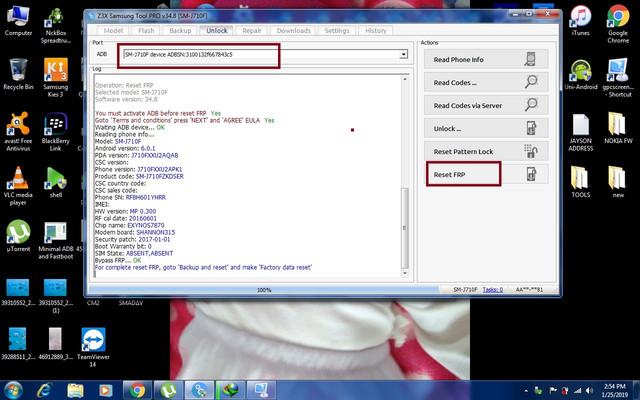
Task: Launch µTorrent desktop icon
Action: pyautogui.click(x=18, y=236)
